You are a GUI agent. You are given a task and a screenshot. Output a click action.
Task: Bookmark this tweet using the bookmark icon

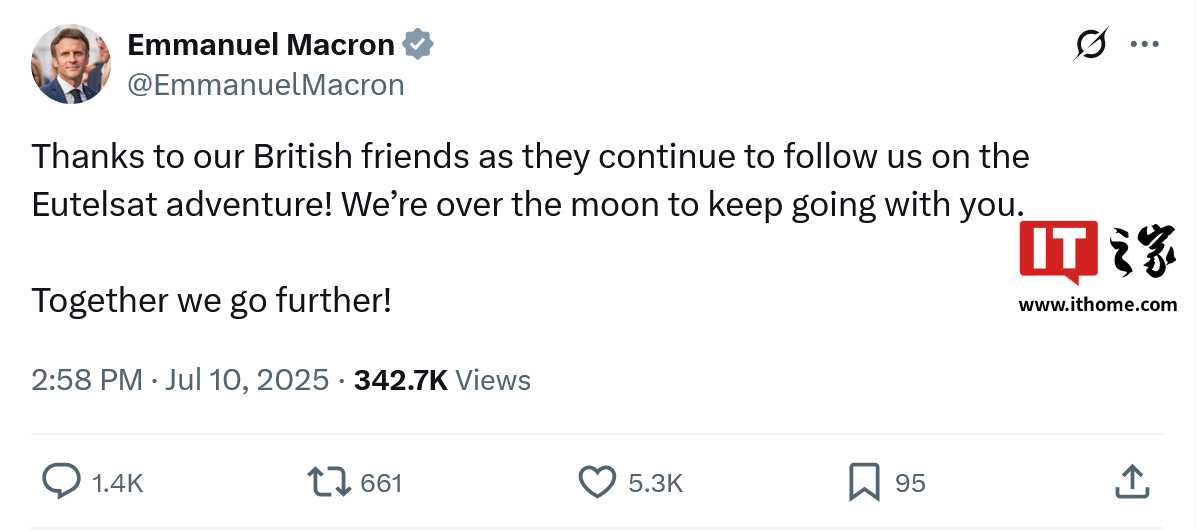click(x=864, y=483)
